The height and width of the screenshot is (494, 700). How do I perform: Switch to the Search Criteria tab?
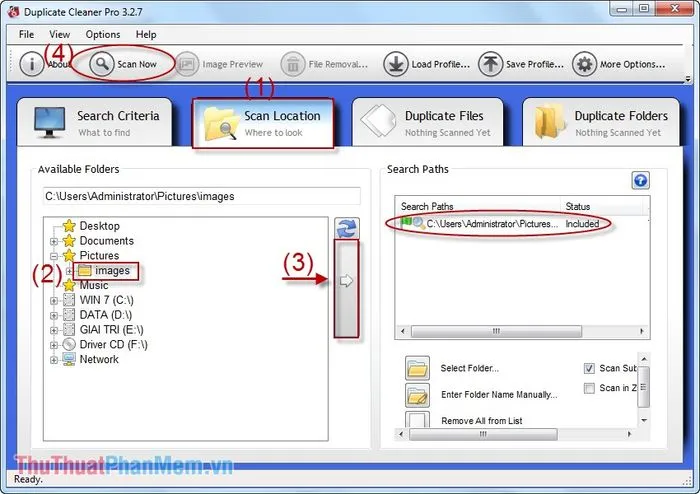[90, 123]
